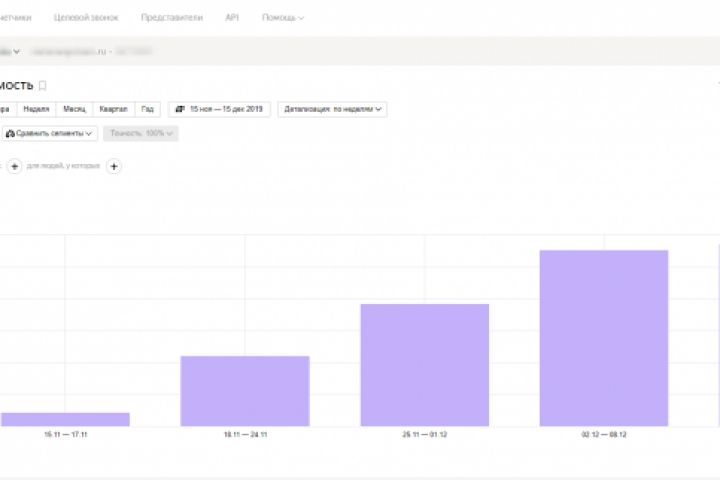
Task: Open the API link in top navigation
Action: click(232, 17)
